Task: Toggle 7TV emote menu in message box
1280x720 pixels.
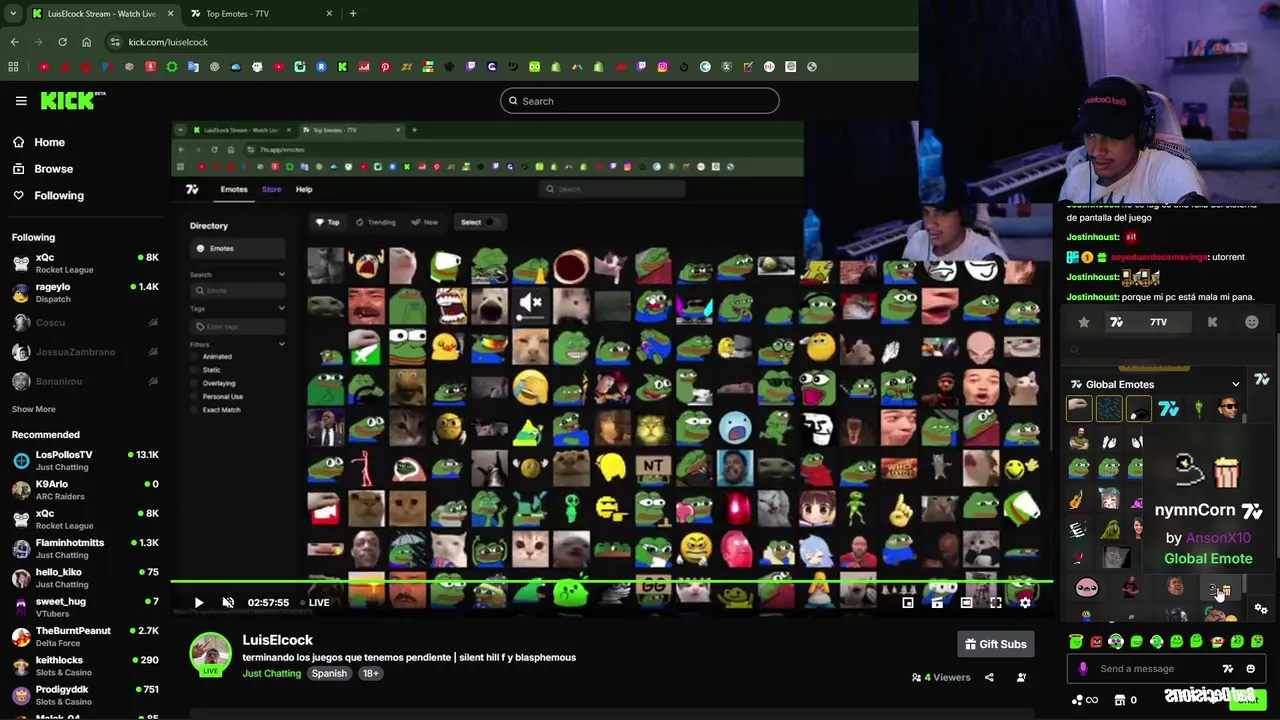Action: click(1228, 669)
